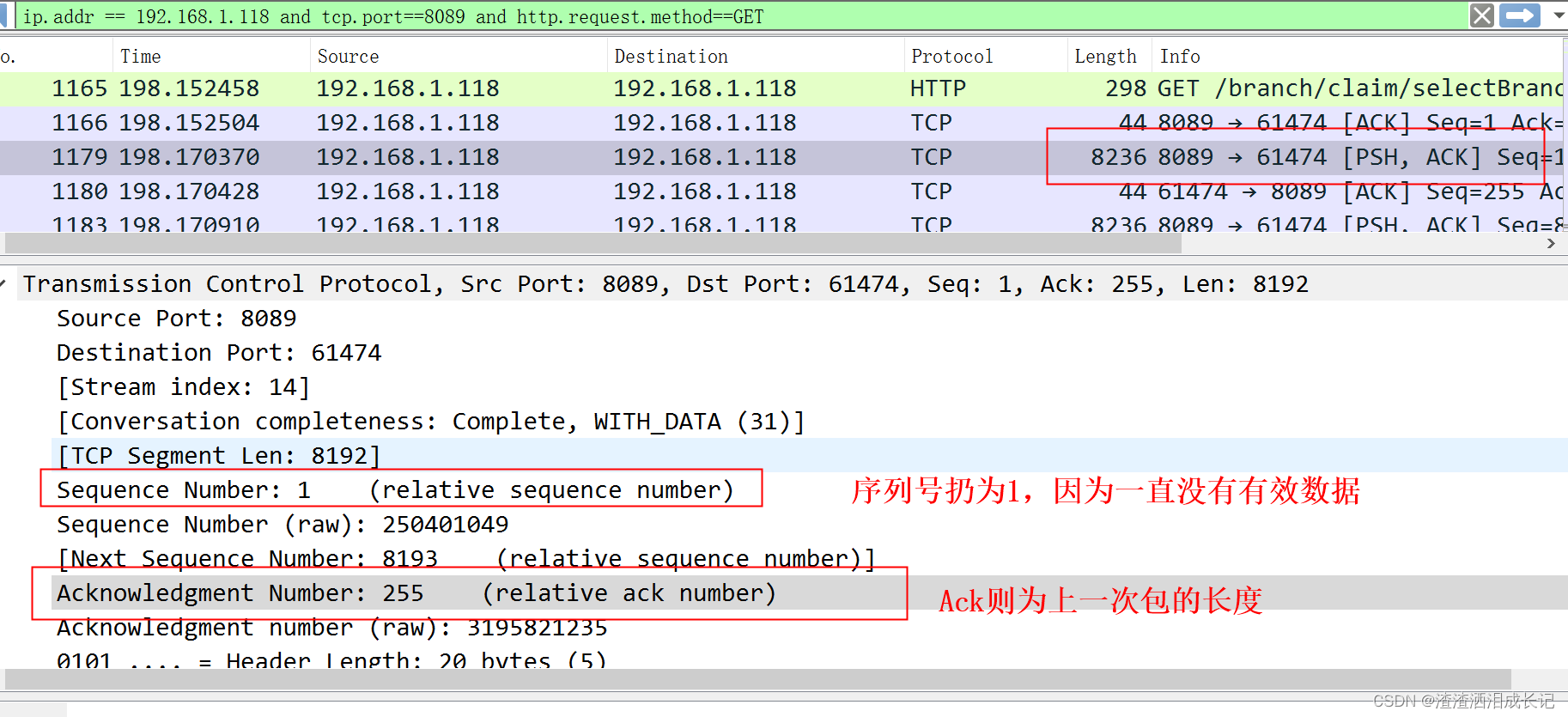Sort packets by the Info column header
This screenshot has height=717, width=1568.
tap(1358, 56)
